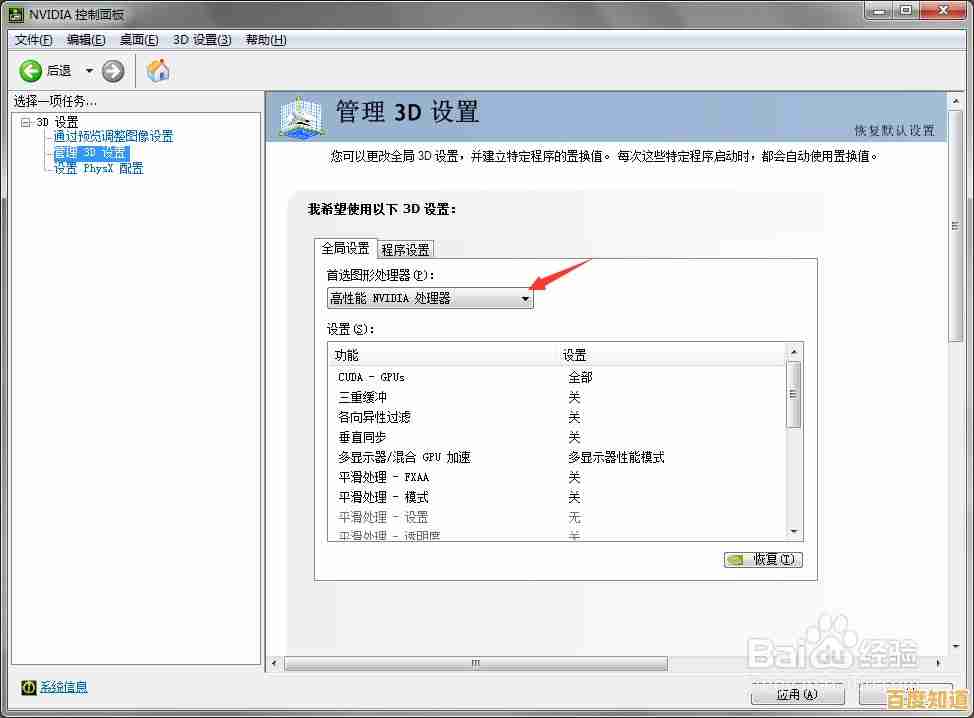Click the forward navigation arrow icon

[x=112, y=71]
